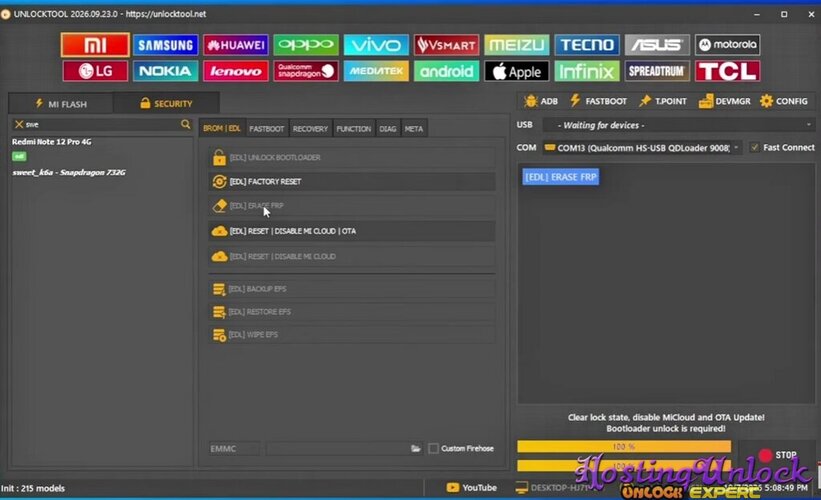Open the FASTBOOT sub-tab
Viewport: 821px width, 500px height.
click(x=267, y=129)
